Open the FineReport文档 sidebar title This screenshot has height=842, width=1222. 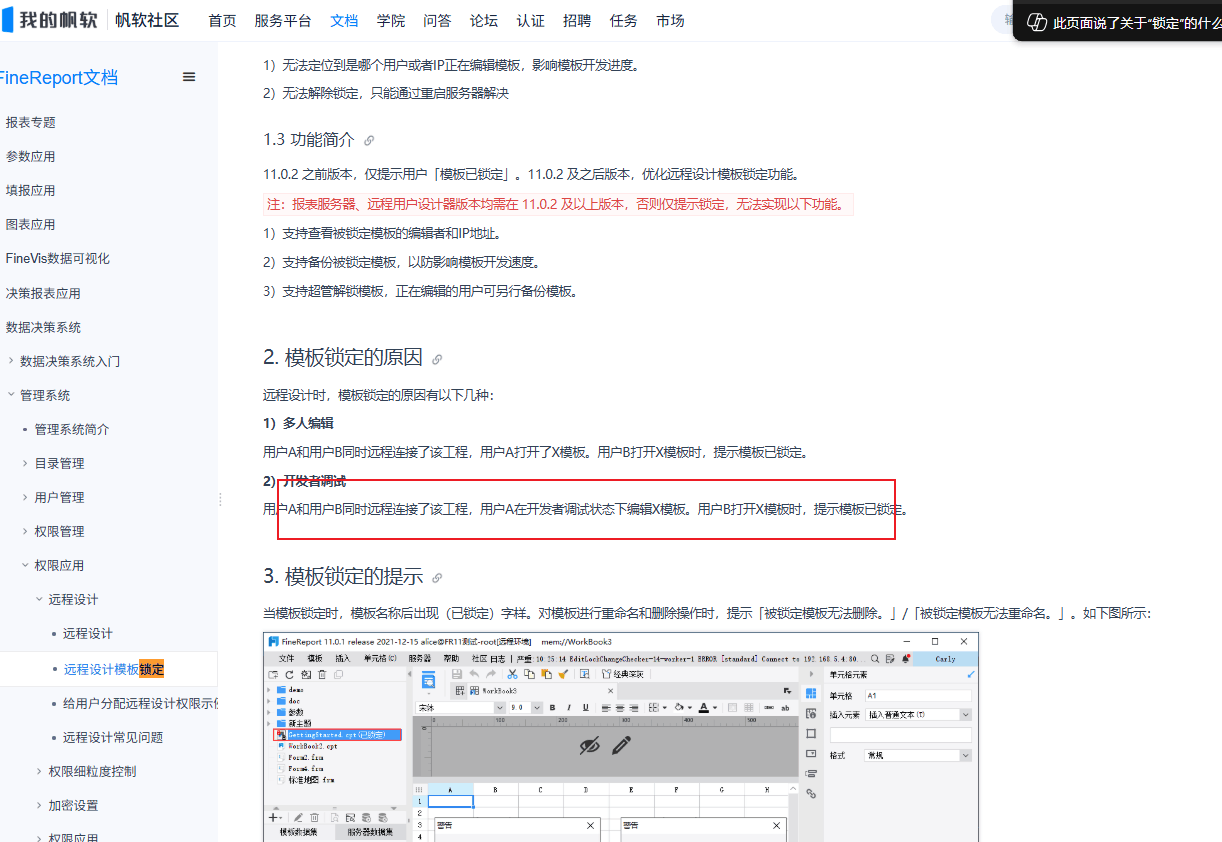58,77
